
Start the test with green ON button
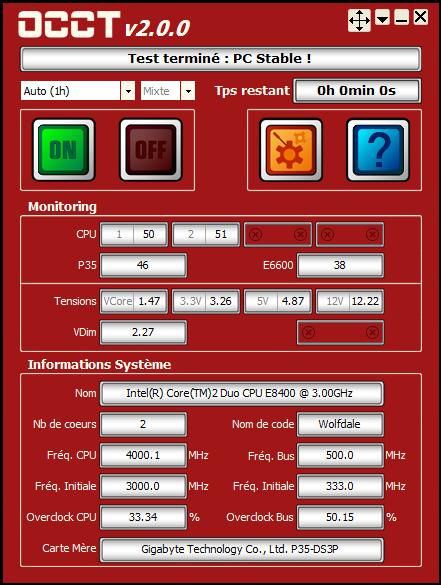coord(64,150)
